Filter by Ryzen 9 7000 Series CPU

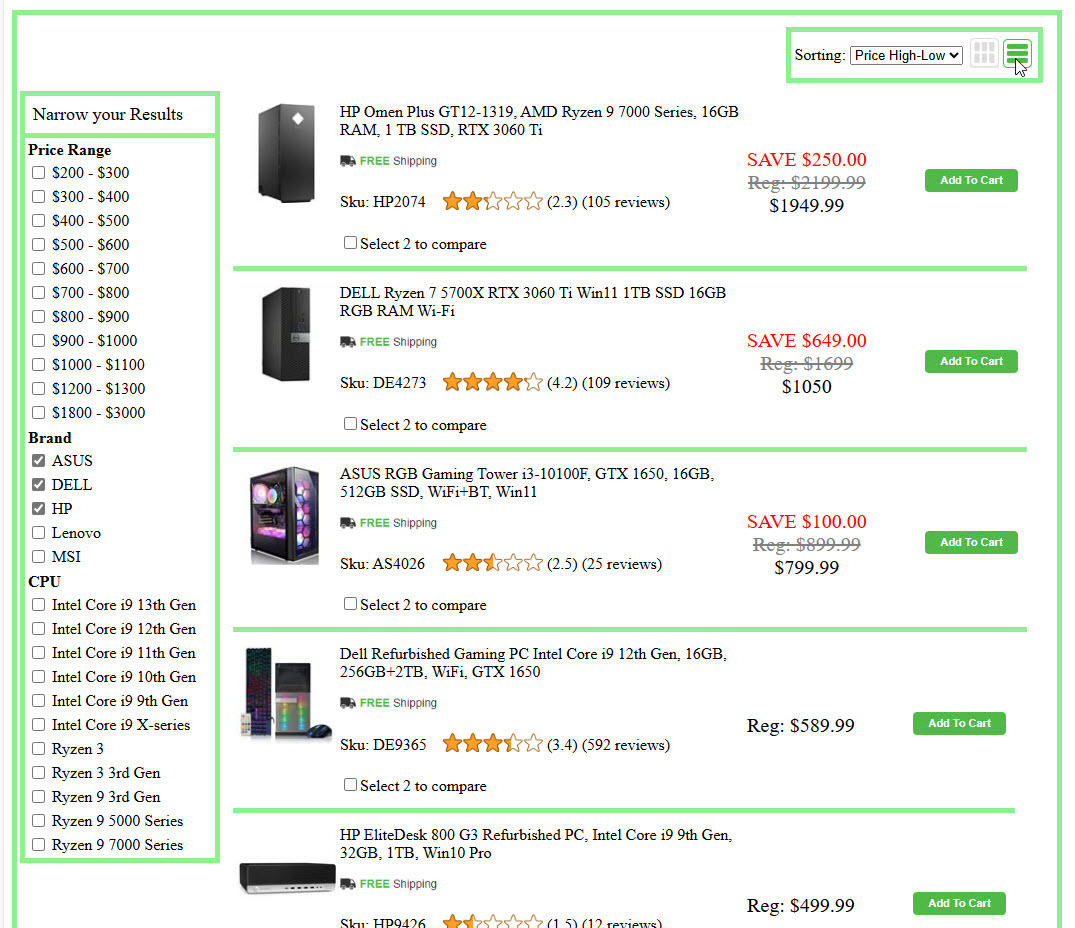(x=39, y=845)
